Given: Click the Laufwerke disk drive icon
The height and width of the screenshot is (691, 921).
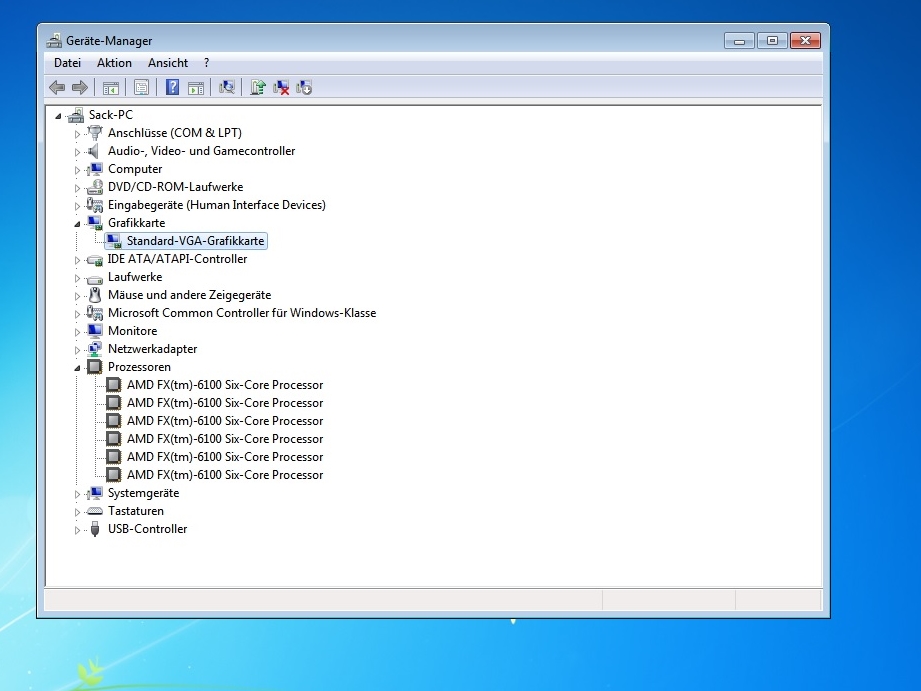Looking at the screenshot, I should (94, 278).
